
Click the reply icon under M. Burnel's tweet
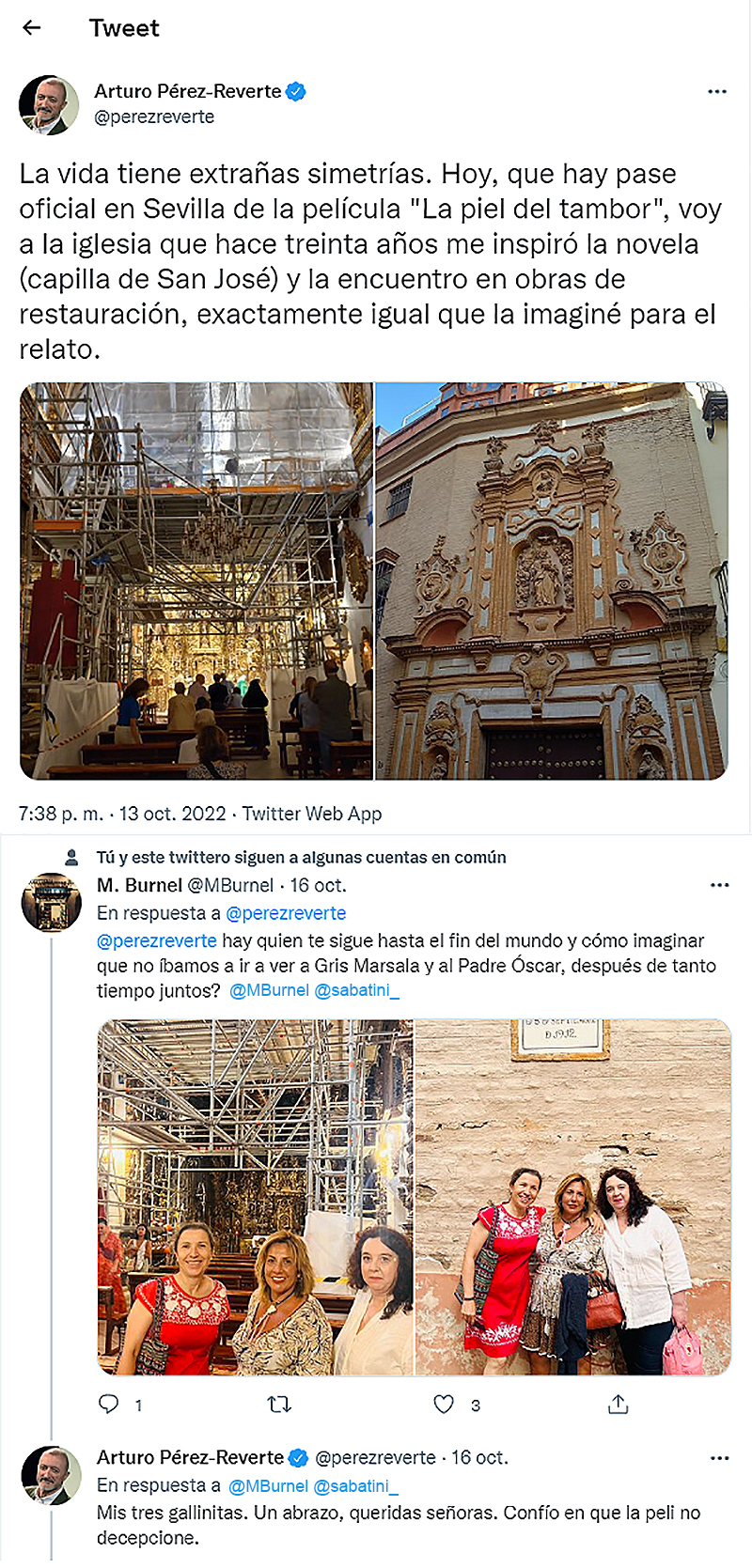click(x=109, y=1404)
